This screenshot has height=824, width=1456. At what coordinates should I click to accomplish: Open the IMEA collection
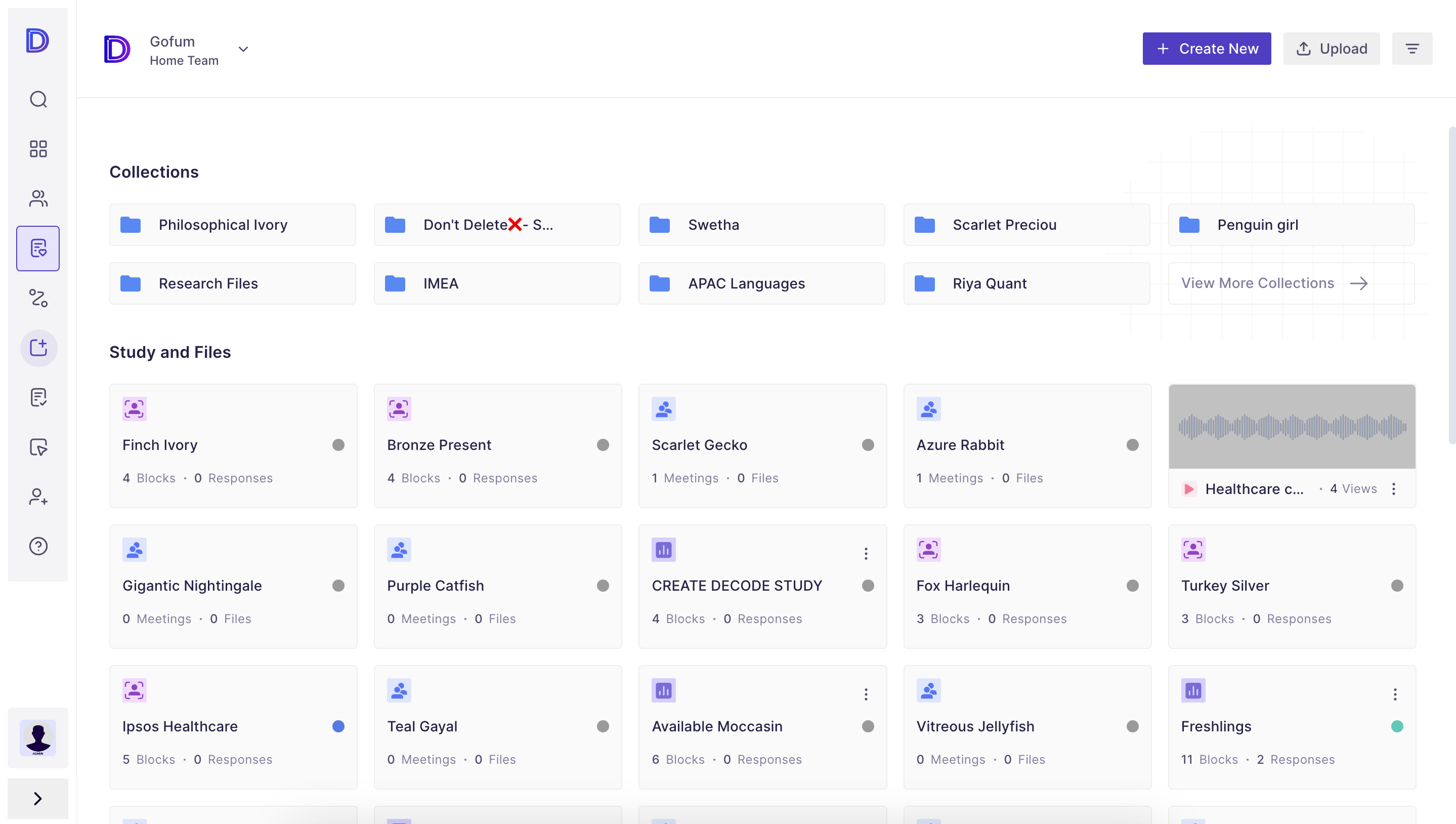tap(497, 283)
